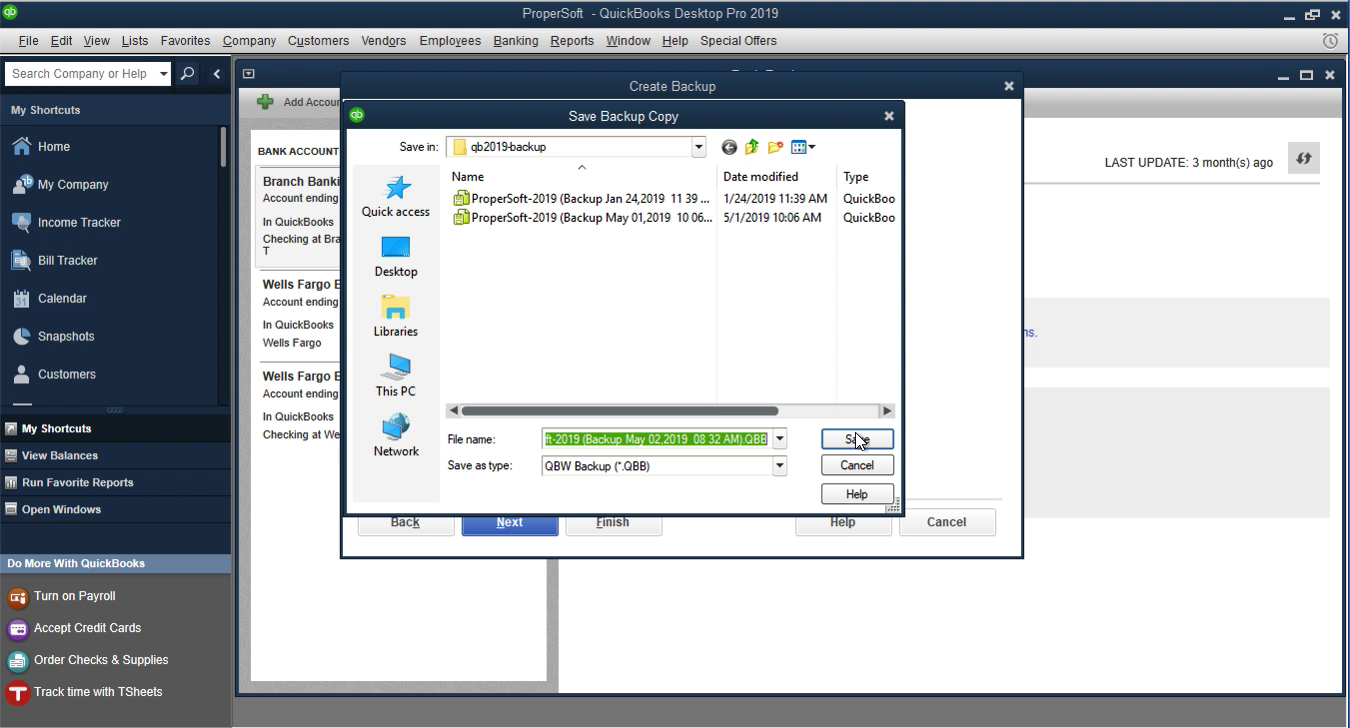Expand the search scope dropdown arrow
1350x728 pixels.
tap(163, 74)
